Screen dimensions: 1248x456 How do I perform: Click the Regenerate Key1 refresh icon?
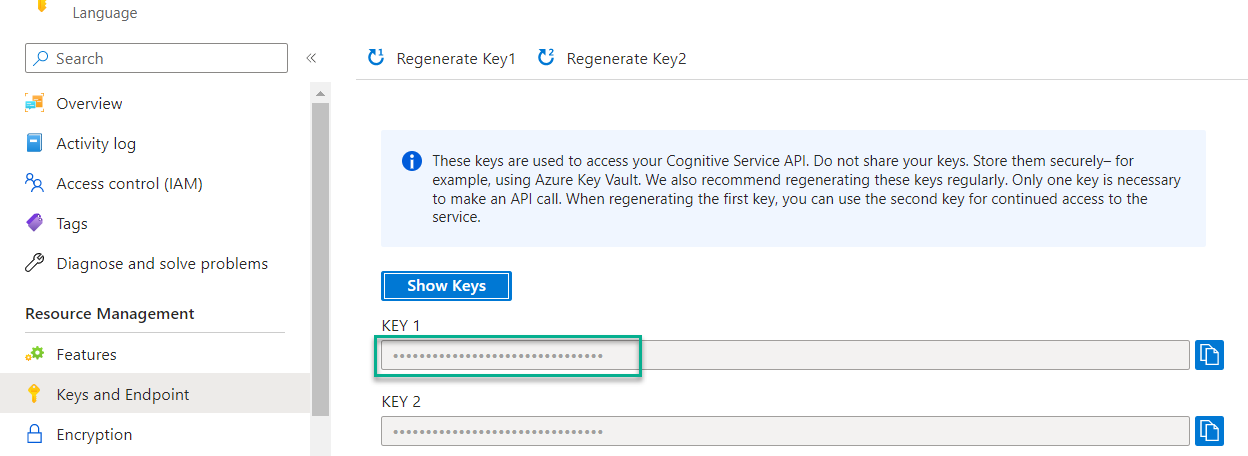tap(376, 58)
